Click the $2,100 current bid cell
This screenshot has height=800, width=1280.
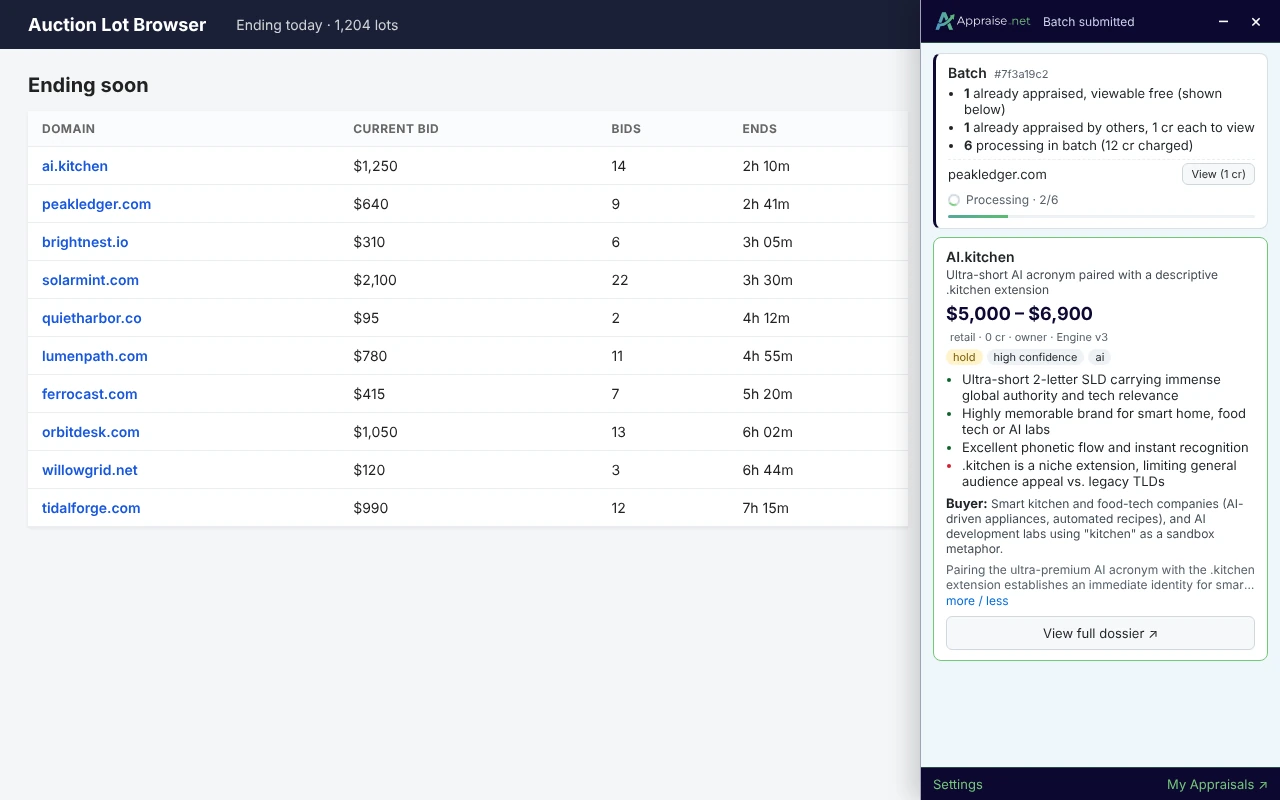point(375,280)
